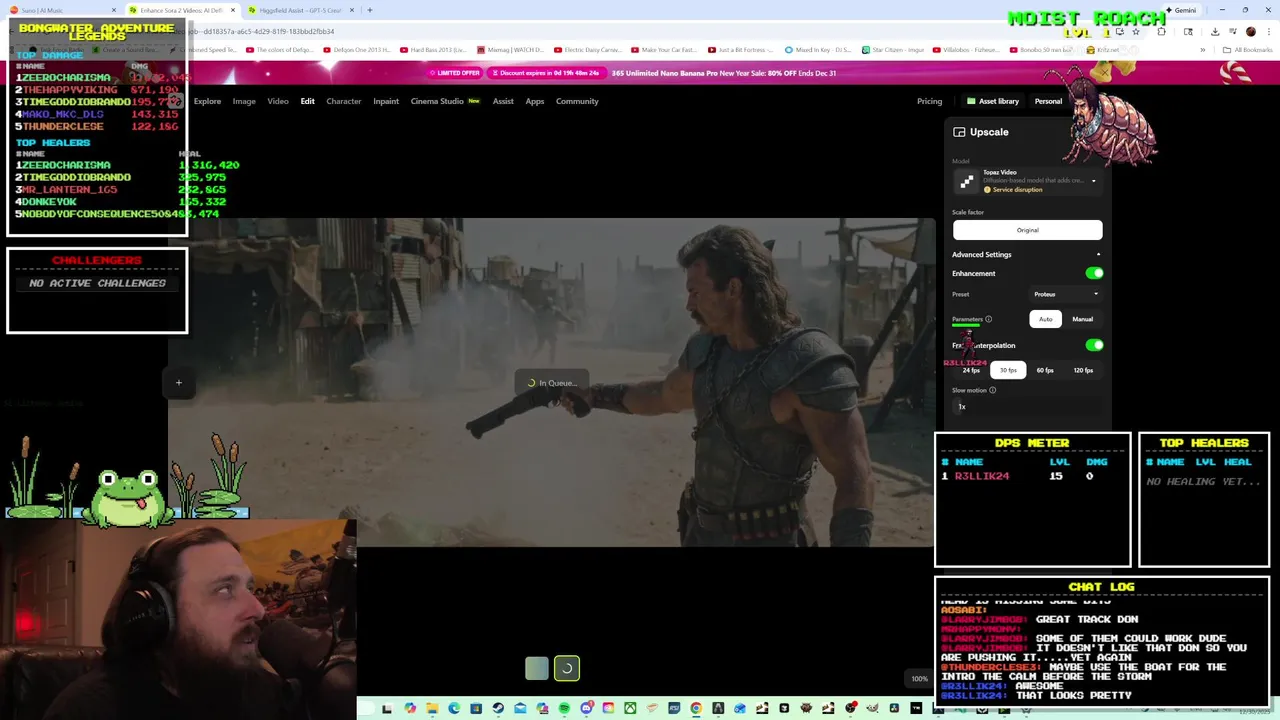Image resolution: width=1280 pixels, height=720 pixels.
Task: Open the Apps section
Action: (535, 101)
